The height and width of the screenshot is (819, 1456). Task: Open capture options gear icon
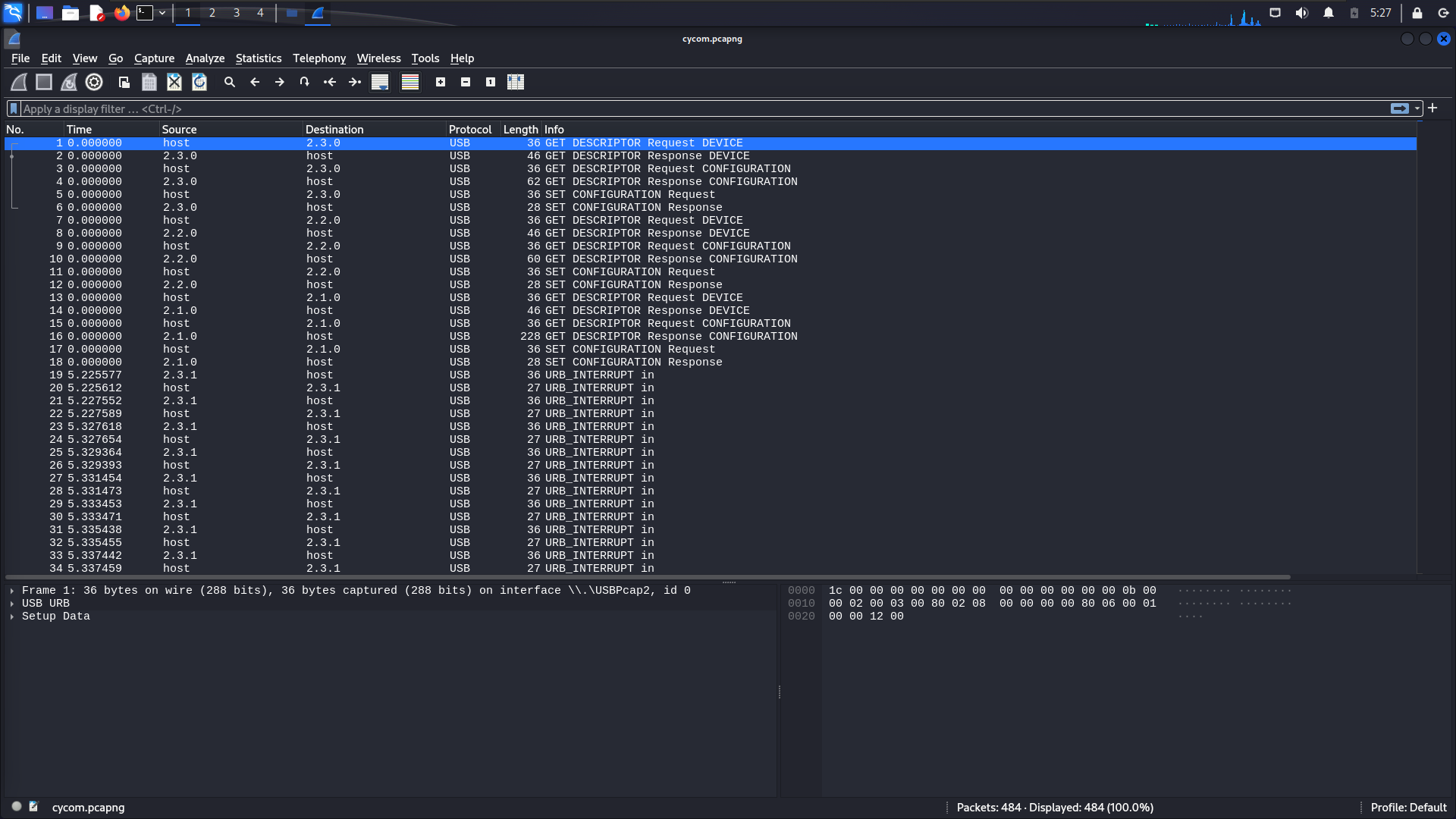(94, 82)
